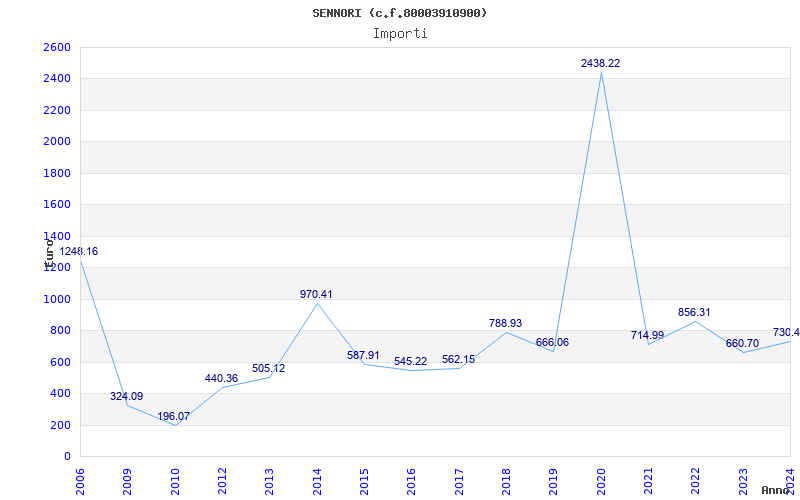
Task: Select x-axis year 2010
Action: [175, 481]
